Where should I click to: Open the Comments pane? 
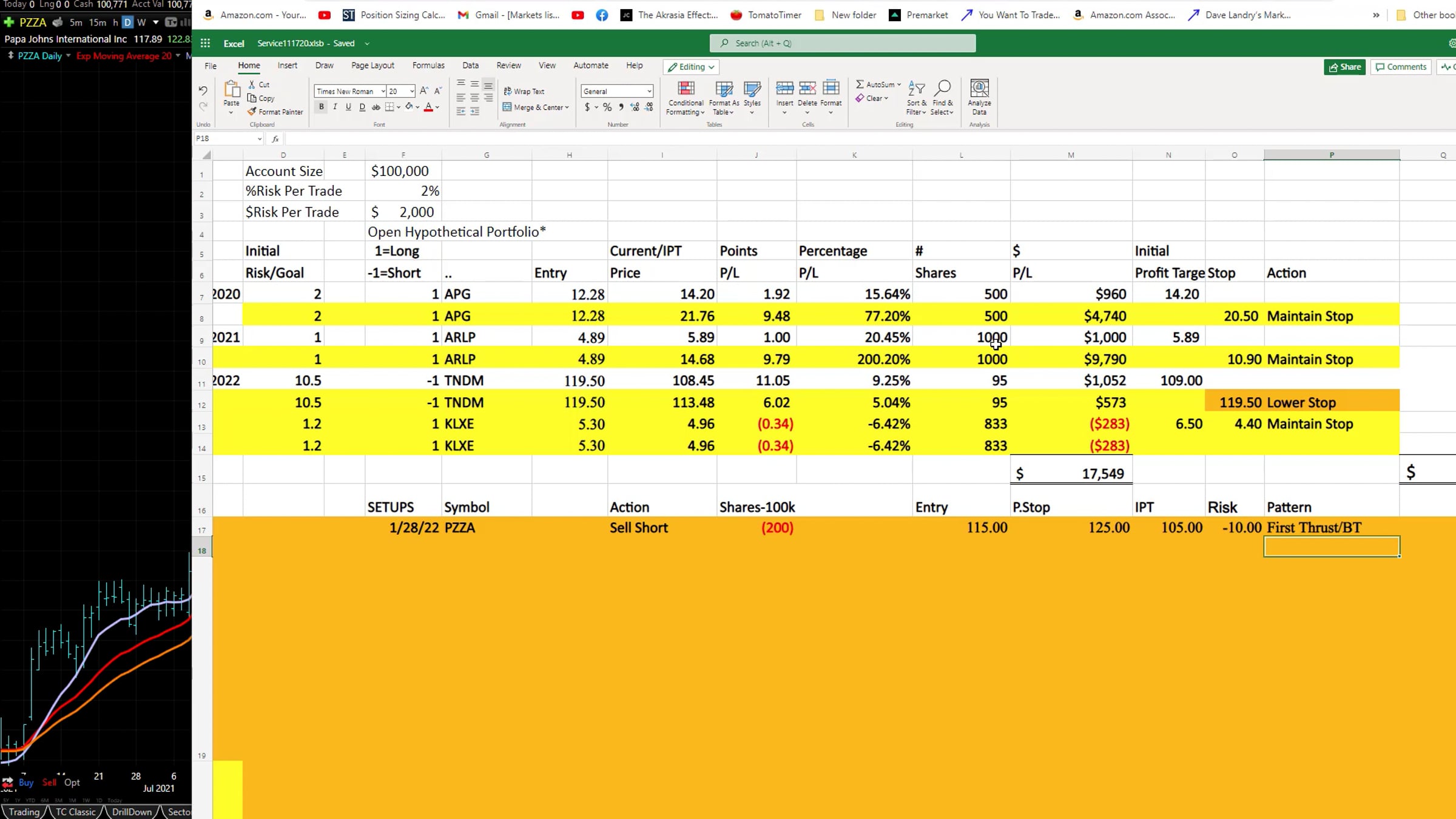click(x=1401, y=67)
